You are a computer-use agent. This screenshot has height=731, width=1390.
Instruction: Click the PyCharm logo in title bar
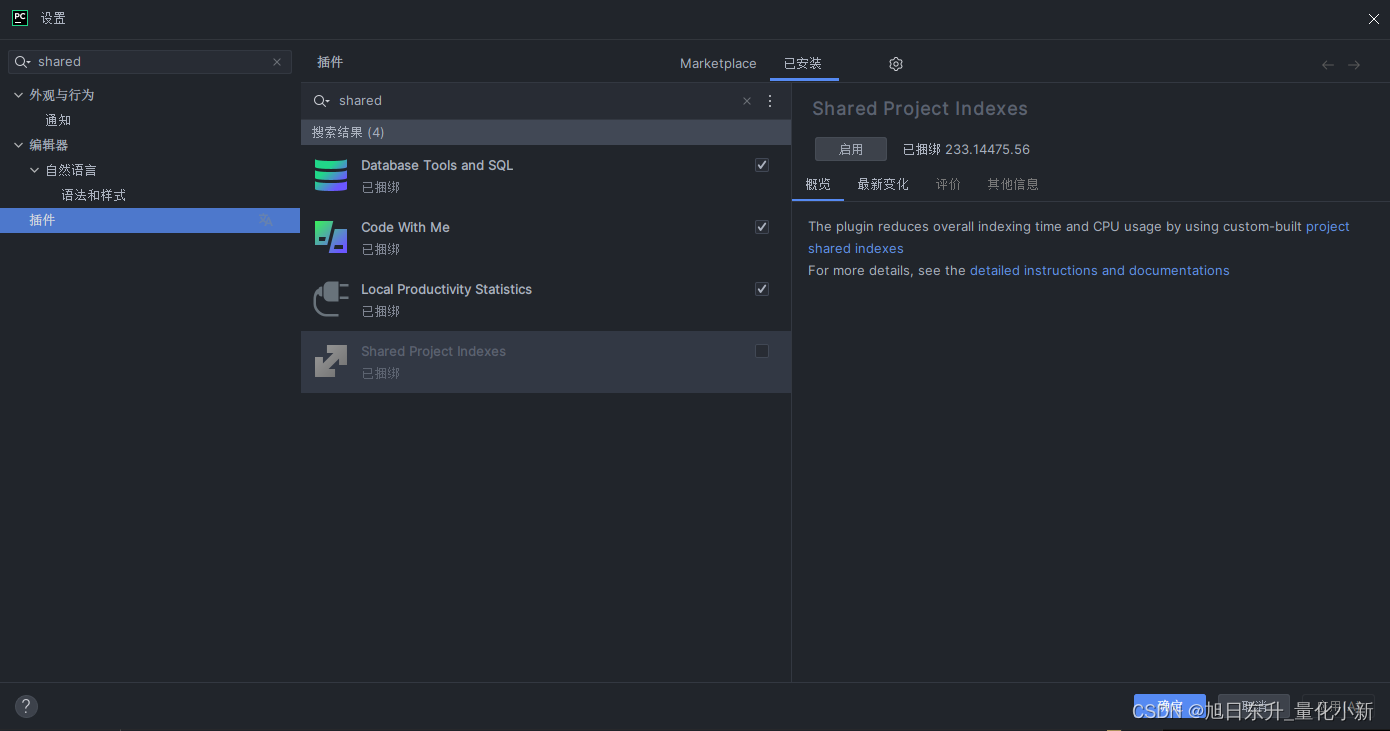pos(20,18)
